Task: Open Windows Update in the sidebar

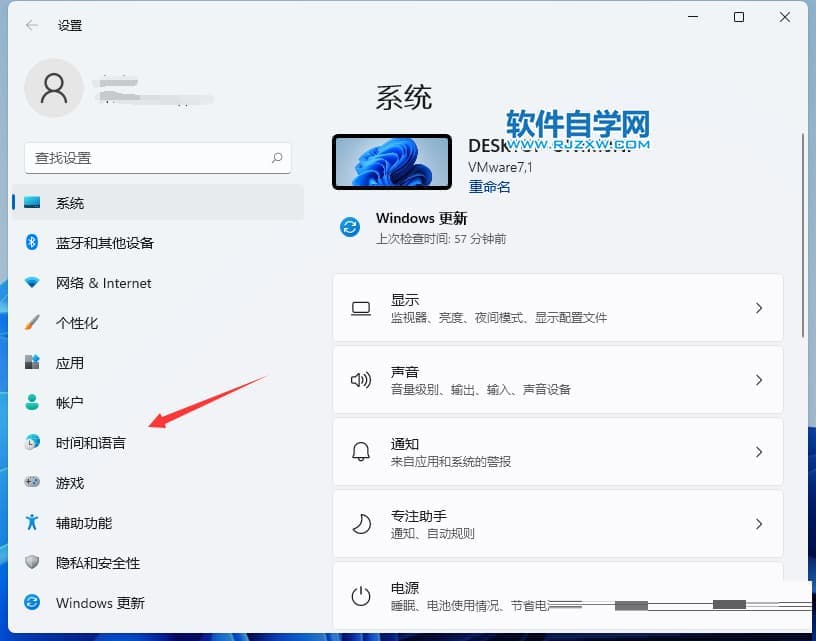Action: point(100,603)
